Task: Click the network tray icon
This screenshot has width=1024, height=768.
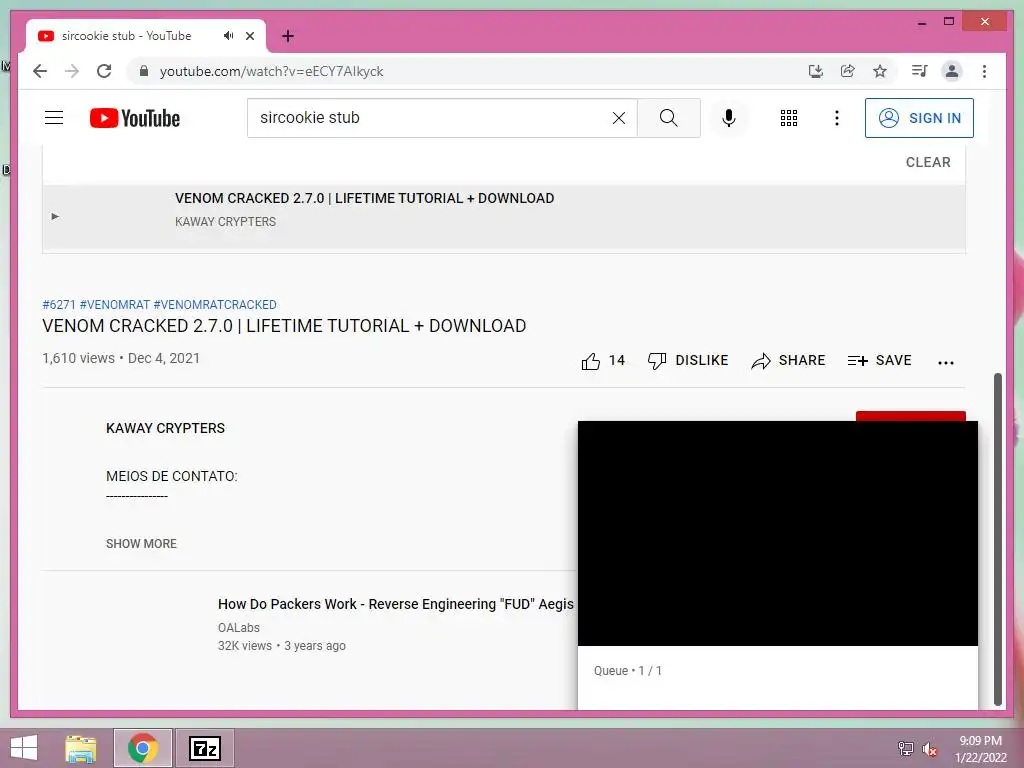Action: 906,749
